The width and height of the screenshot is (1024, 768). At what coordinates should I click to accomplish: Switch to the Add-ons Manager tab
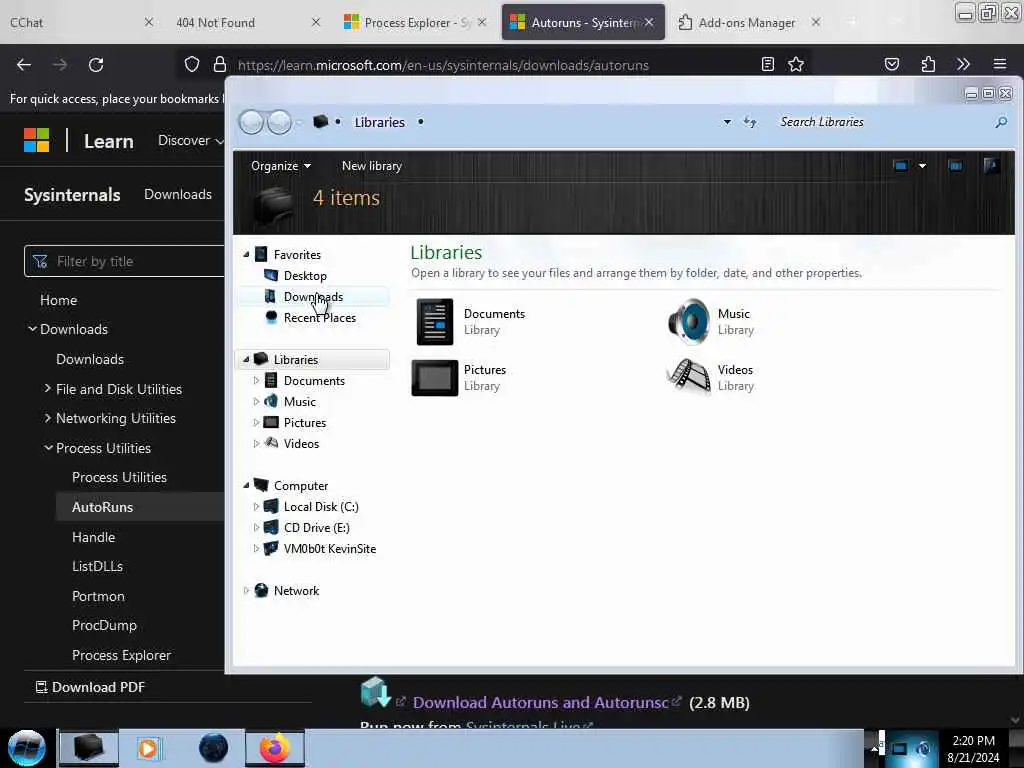coord(750,22)
